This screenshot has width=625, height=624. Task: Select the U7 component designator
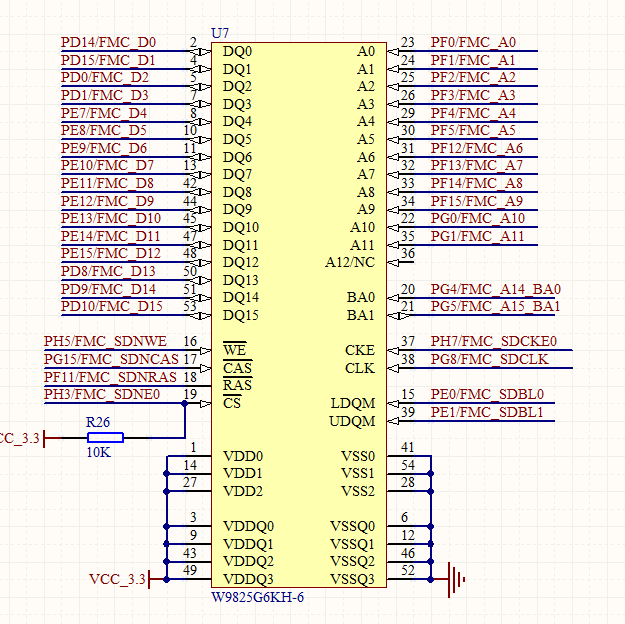tap(220, 33)
